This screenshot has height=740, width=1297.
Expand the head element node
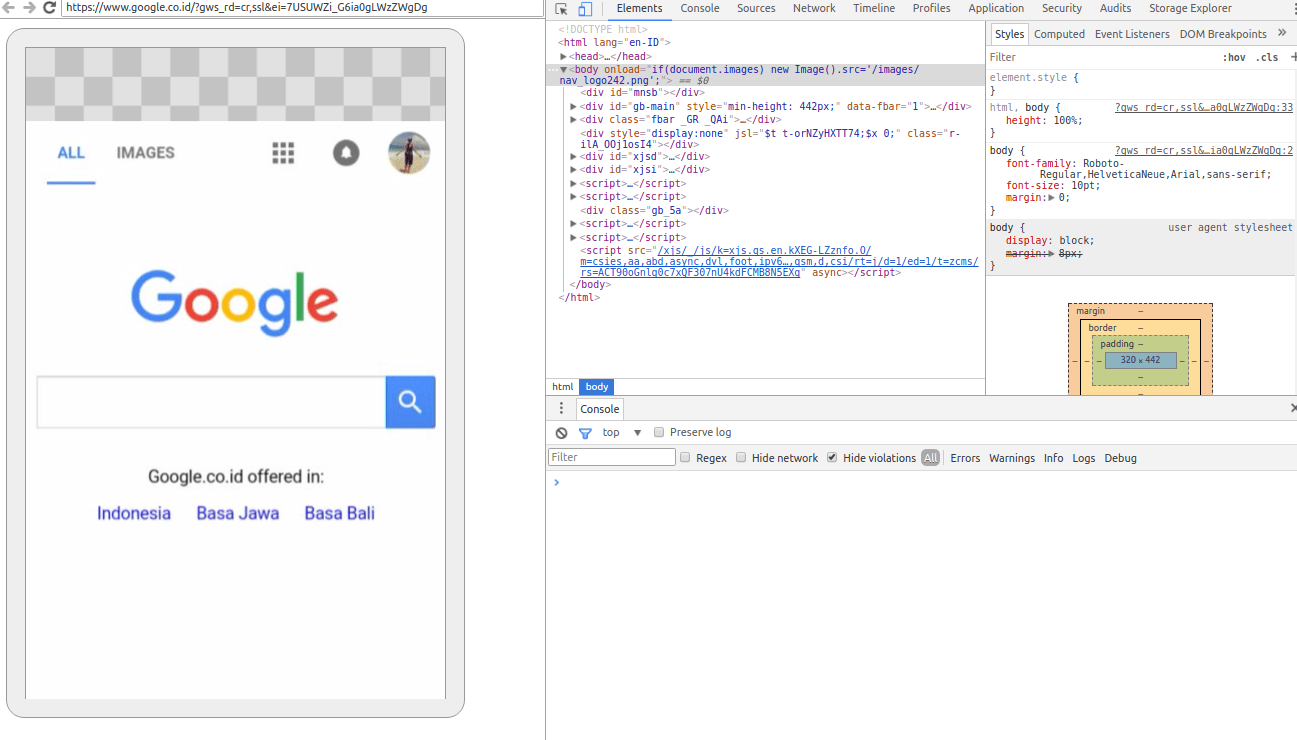pos(564,57)
